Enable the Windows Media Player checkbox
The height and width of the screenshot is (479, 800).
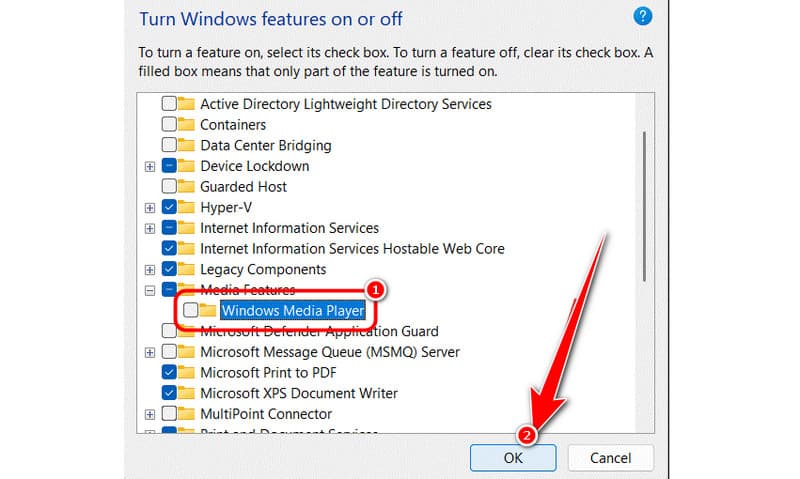click(x=190, y=310)
